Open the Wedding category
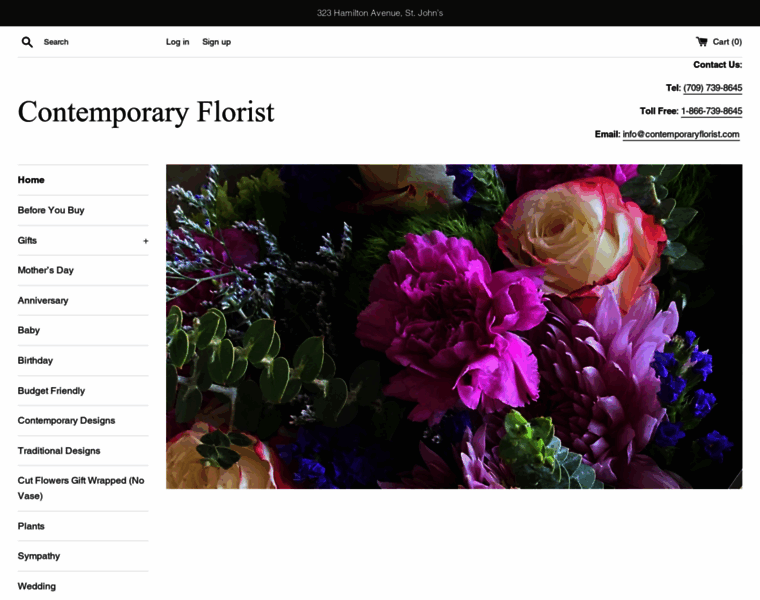Viewport: 760px width, 600px height. [37, 586]
